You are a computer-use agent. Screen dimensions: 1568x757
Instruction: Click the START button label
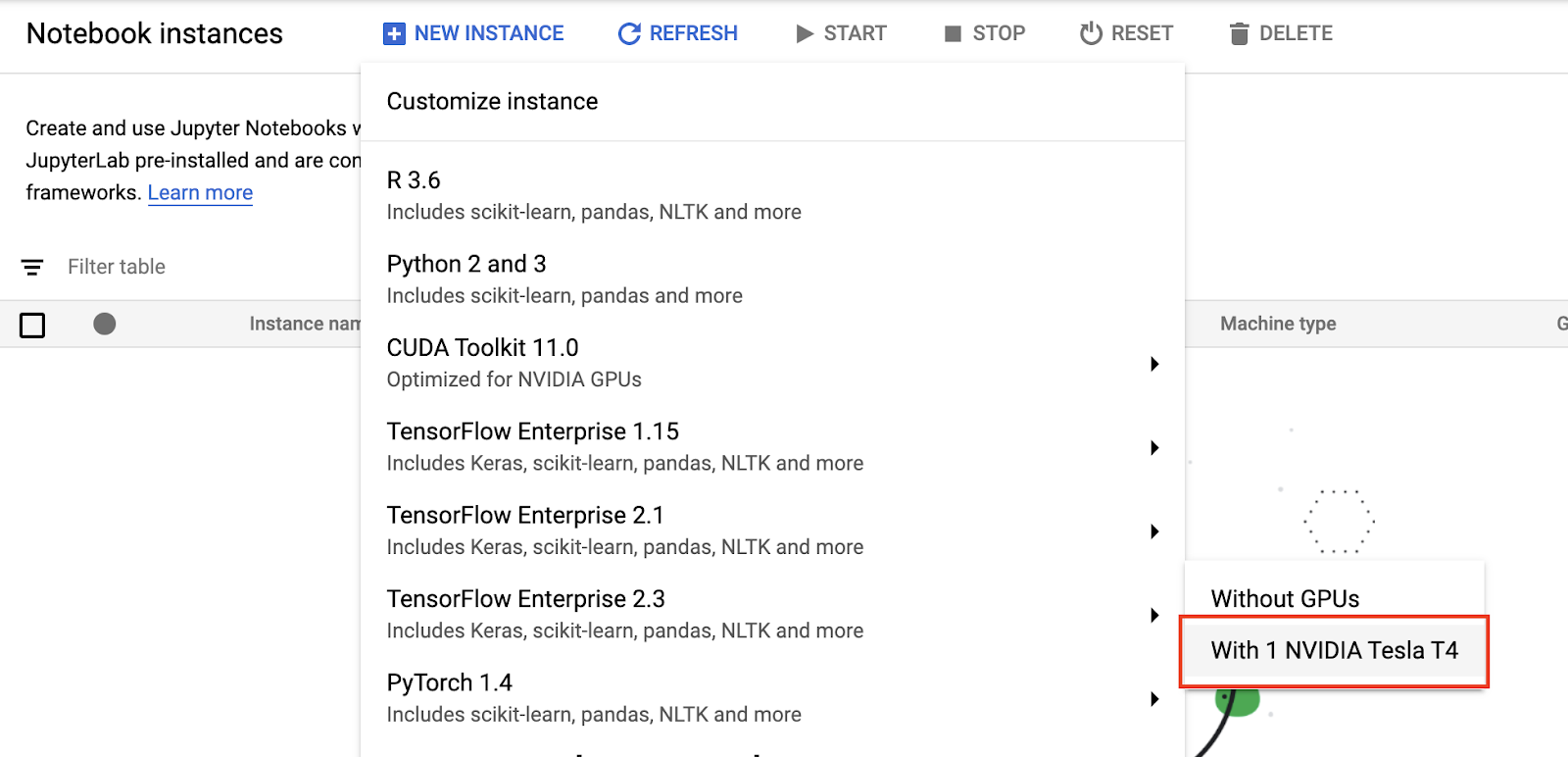[855, 33]
